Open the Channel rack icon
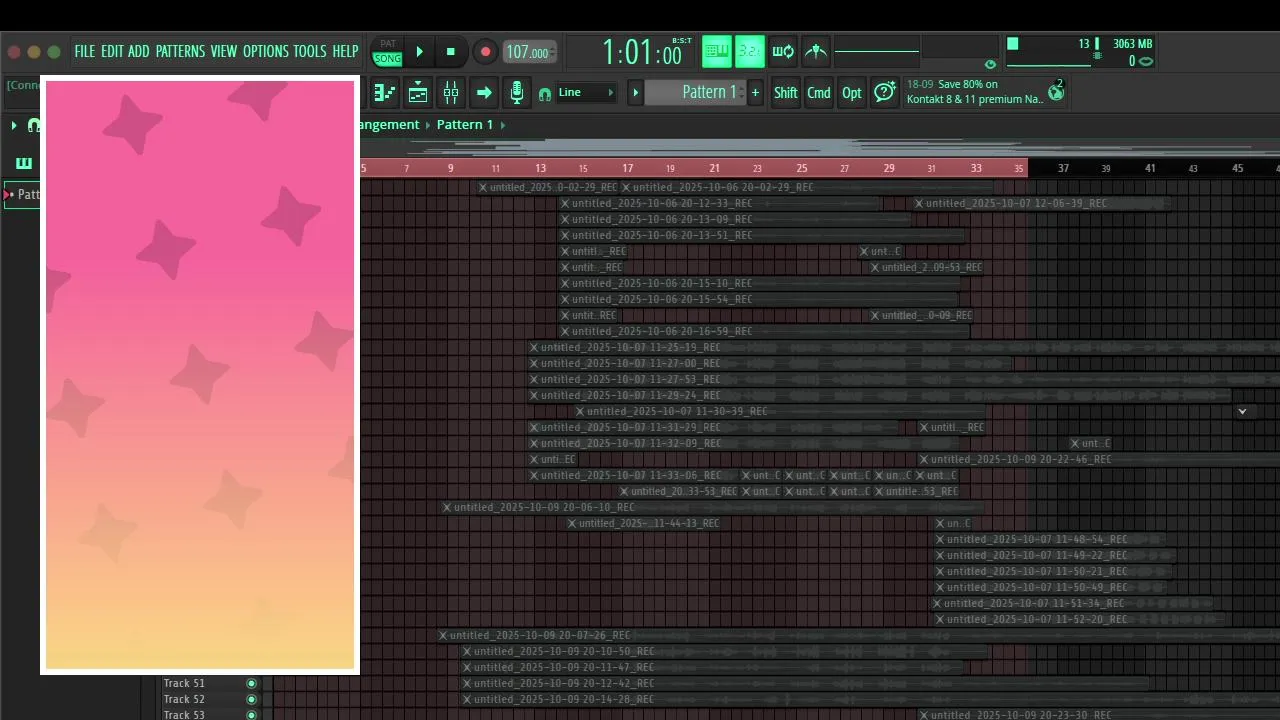Screen dimensions: 1280x720 [418, 93]
